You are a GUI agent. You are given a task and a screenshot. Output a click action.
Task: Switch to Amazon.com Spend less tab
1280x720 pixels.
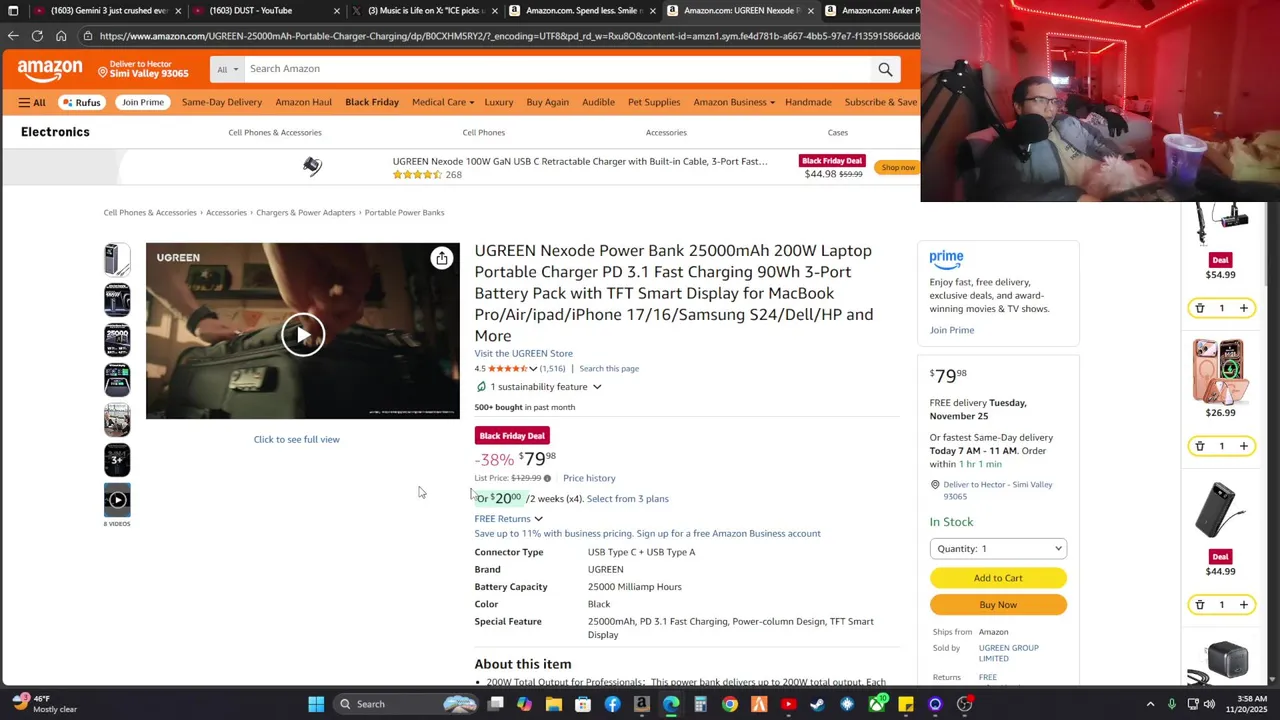coord(583,11)
